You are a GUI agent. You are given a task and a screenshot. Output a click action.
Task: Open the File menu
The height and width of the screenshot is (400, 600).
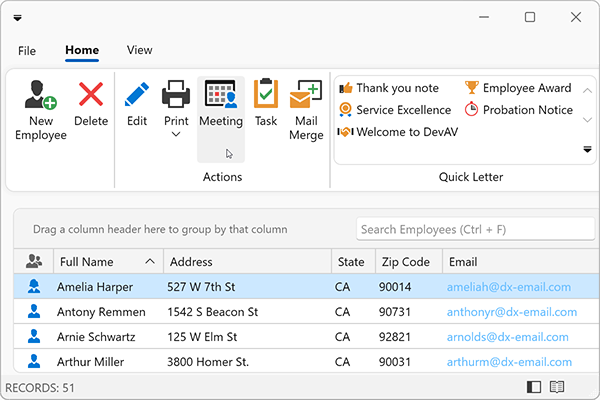27,50
